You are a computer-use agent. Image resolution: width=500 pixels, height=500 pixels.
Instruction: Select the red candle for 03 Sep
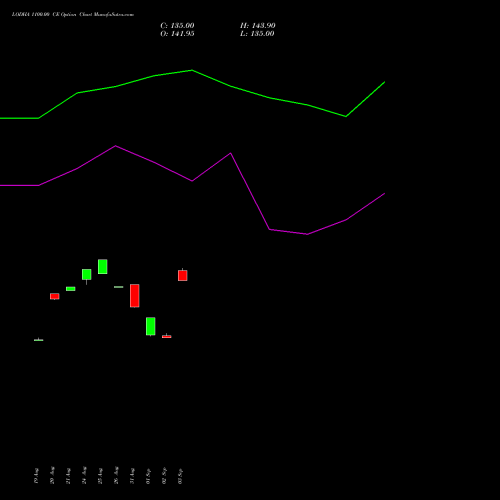(x=183, y=275)
